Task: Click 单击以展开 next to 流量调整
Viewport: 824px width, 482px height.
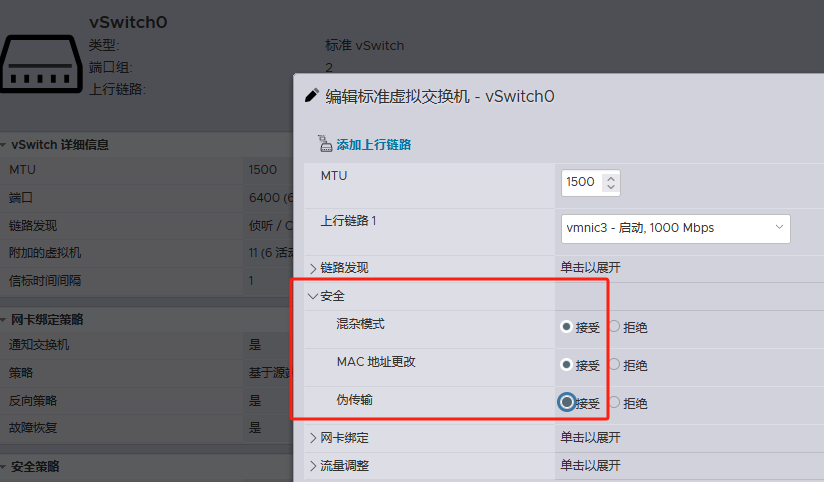Action: pyautogui.click(x=590, y=465)
